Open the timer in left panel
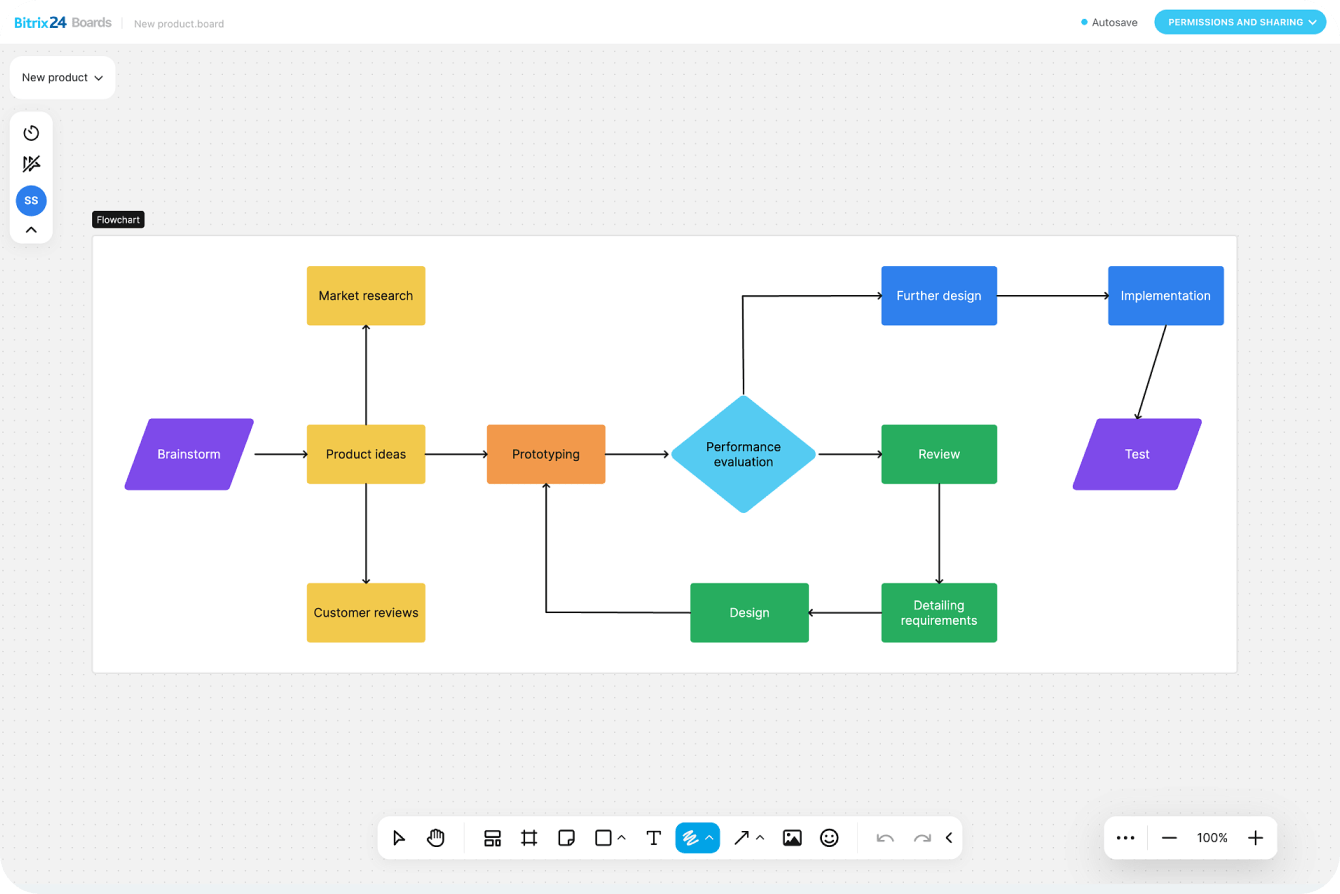The width and height of the screenshot is (1340, 894). pos(31,133)
